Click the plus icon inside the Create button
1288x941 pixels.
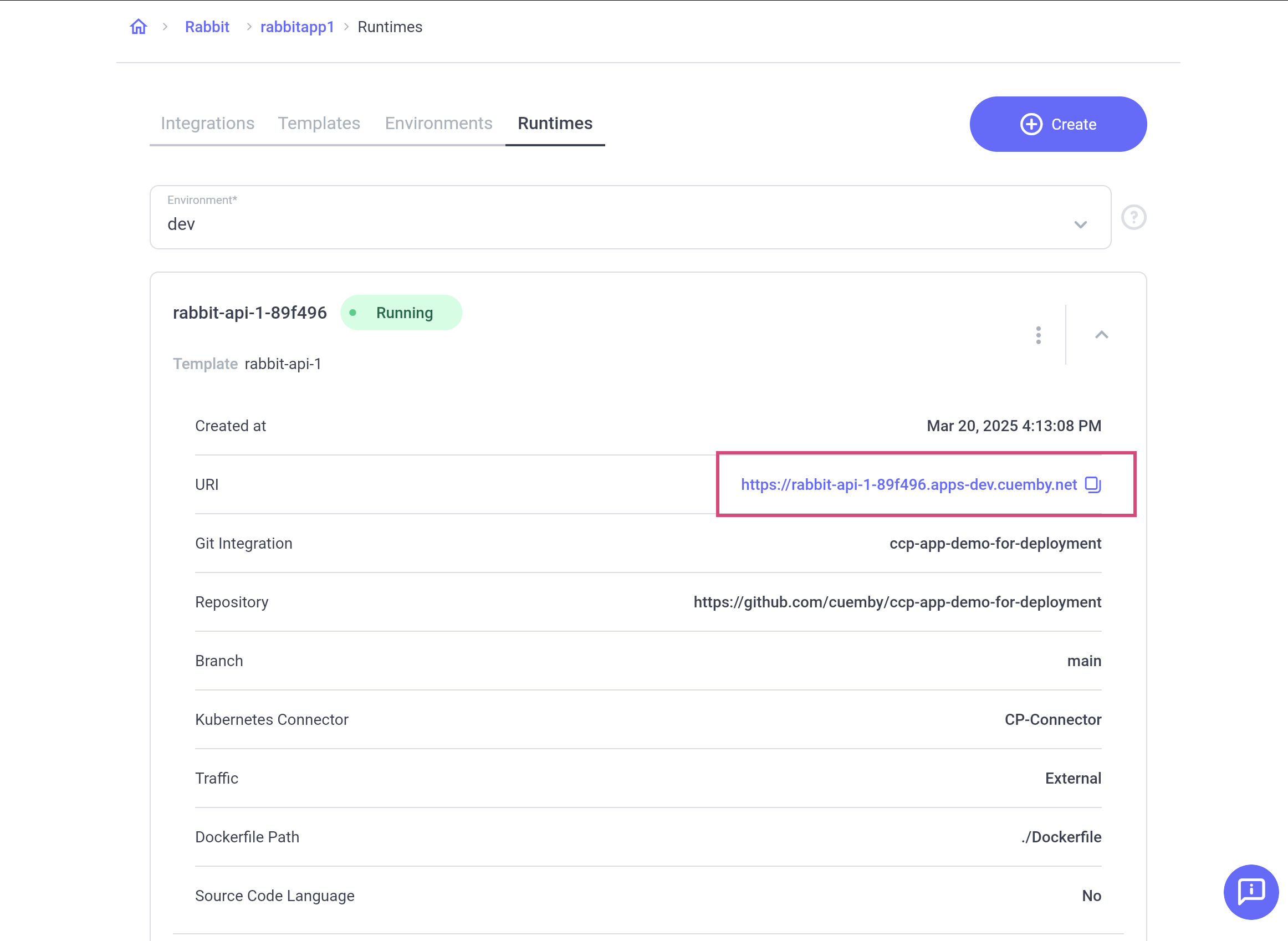click(1031, 124)
